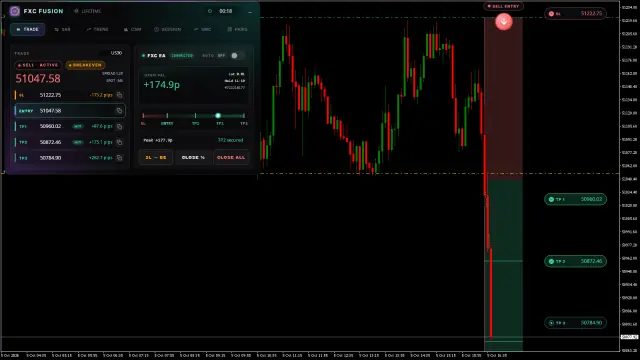Click the large price 51047.58
640x360 pixels.
[x=38, y=78]
